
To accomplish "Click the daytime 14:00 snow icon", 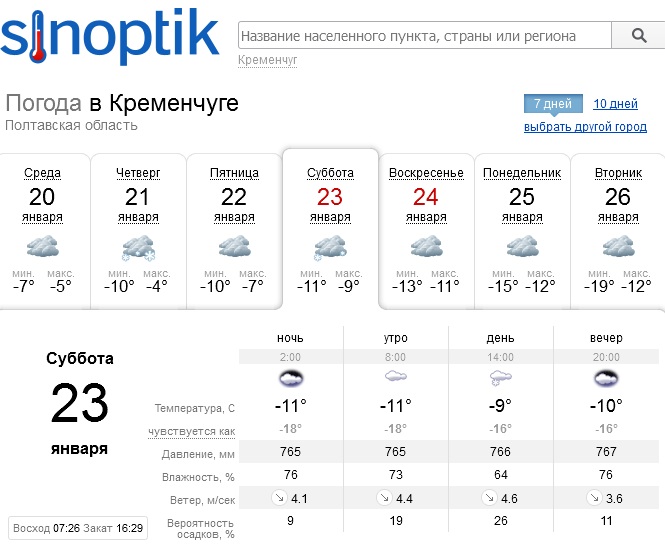I will 501,378.
